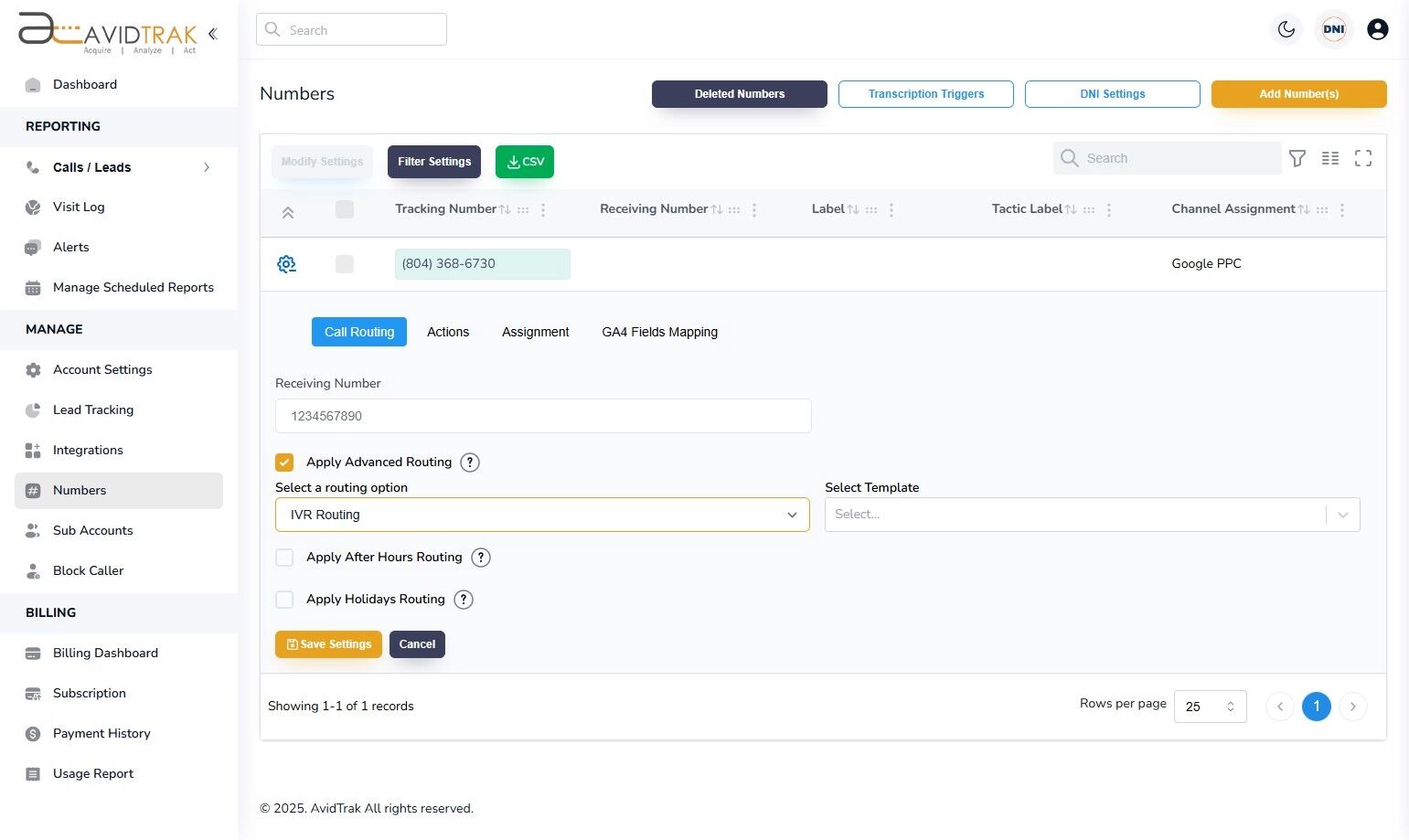Open Receiving Number column options menu
Screen dimensions: 1409x840
tap(754, 209)
